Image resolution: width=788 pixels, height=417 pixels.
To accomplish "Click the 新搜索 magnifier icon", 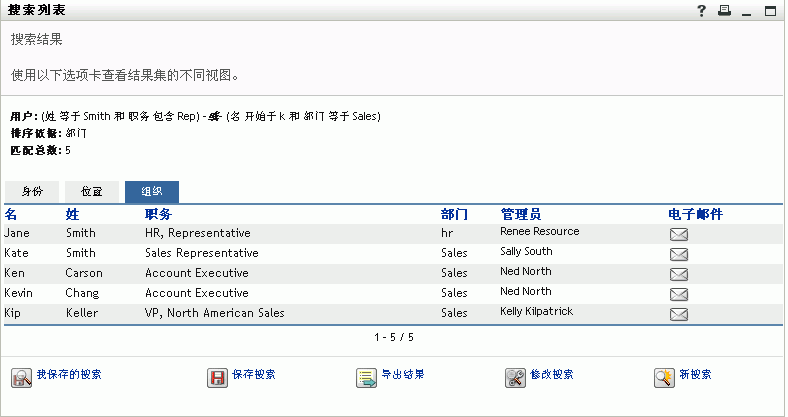I will pos(664,377).
